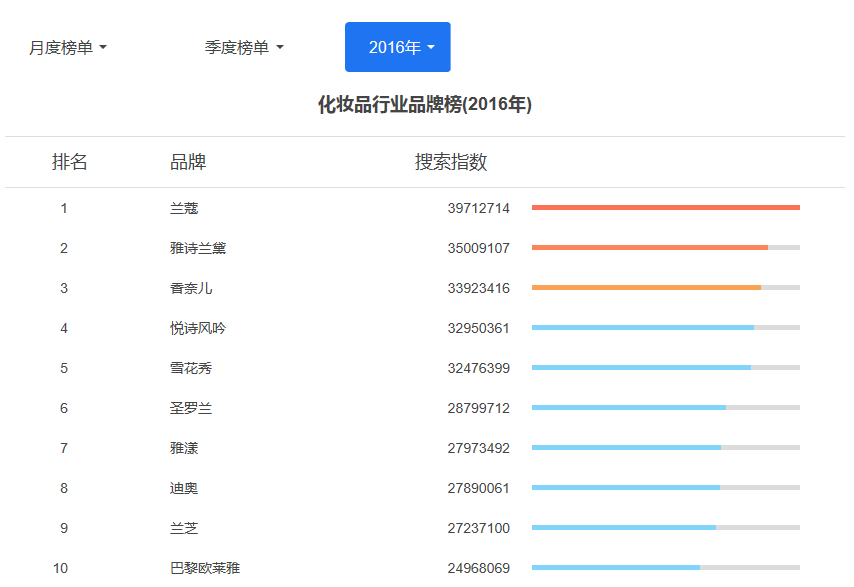The height and width of the screenshot is (587, 854).
Task: Click rank number 2 in 雅诗兰黛 row
Action: (x=64, y=248)
